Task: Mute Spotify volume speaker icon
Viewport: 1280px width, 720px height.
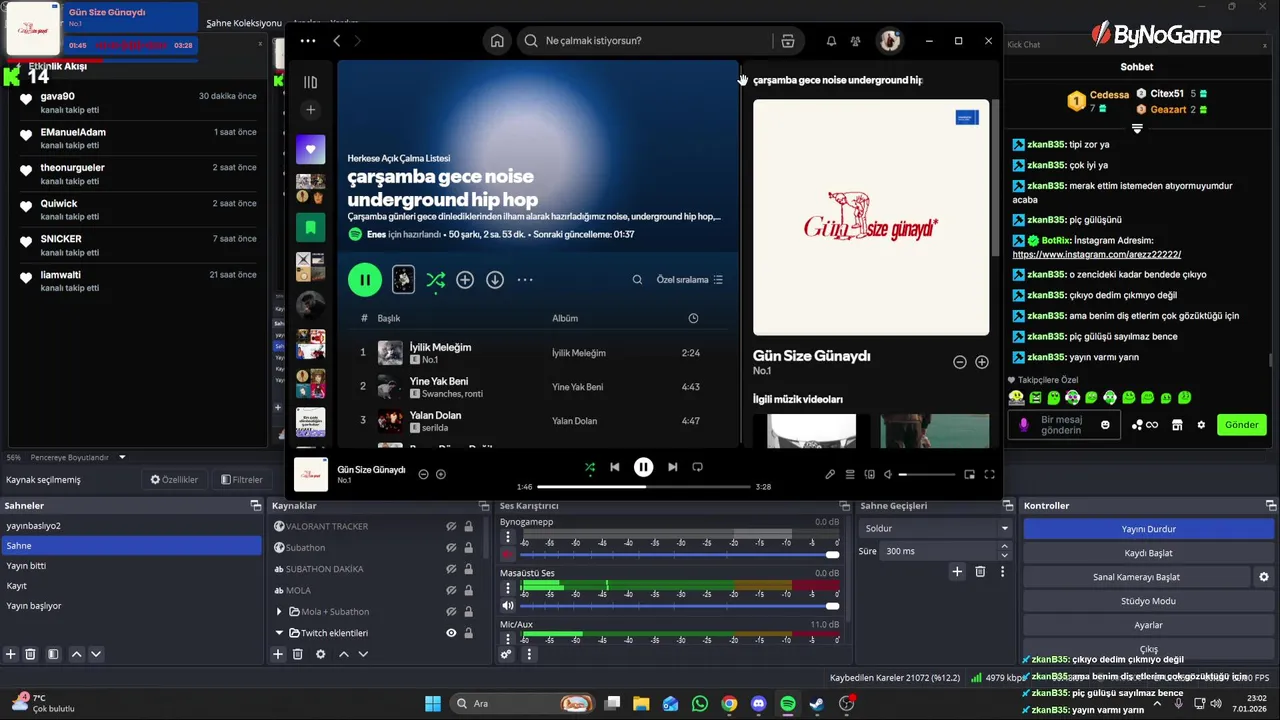Action: pyautogui.click(x=888, y=475)
